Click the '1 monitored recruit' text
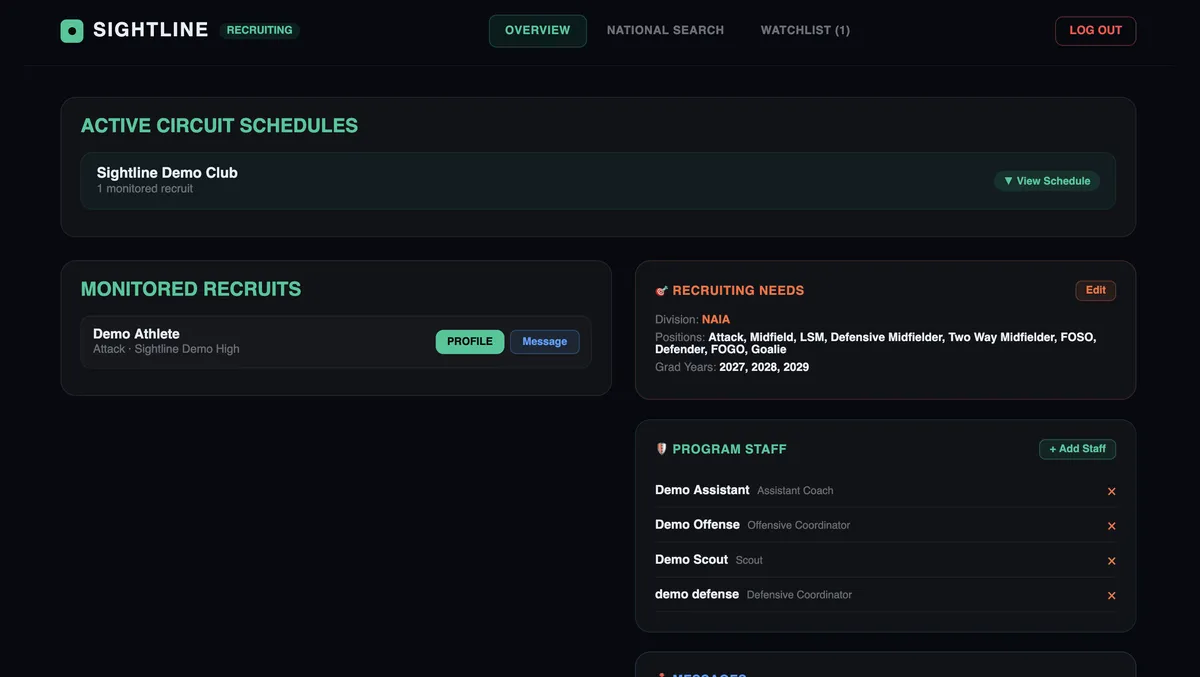Image resolution: width=1200 pixels, height=677 pixels. [x=145, y=189]
